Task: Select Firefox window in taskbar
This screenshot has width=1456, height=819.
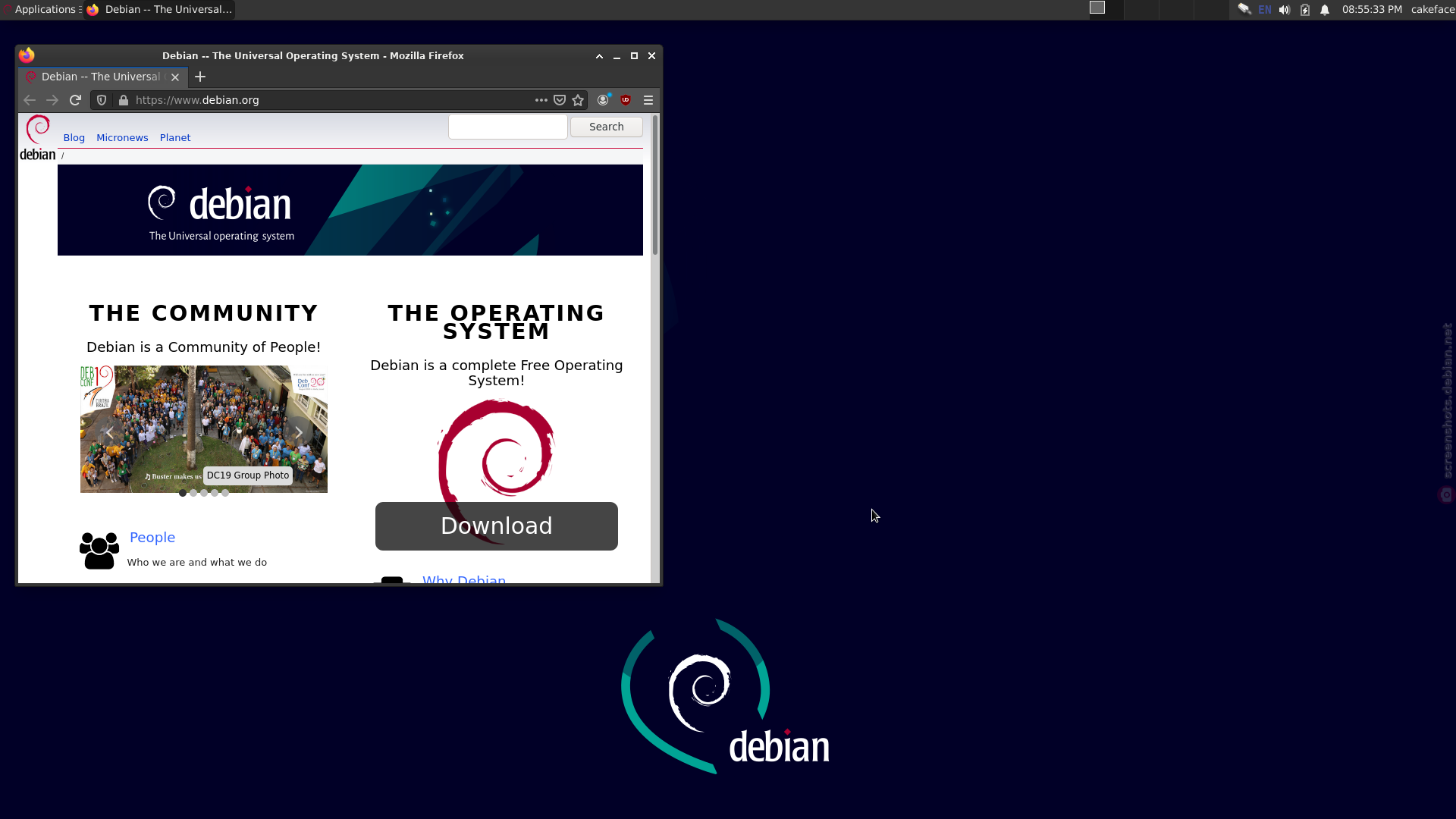Action: [x=159, y=10]
